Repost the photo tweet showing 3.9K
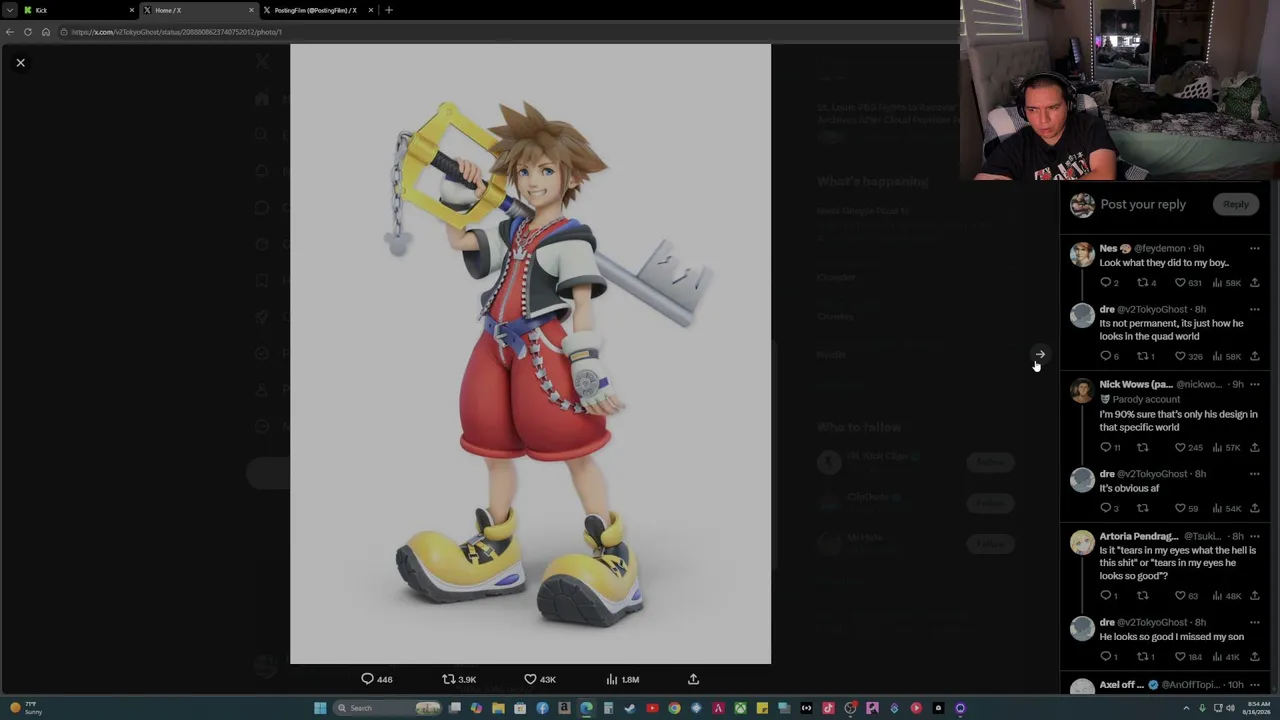 (x=459, y=679)
